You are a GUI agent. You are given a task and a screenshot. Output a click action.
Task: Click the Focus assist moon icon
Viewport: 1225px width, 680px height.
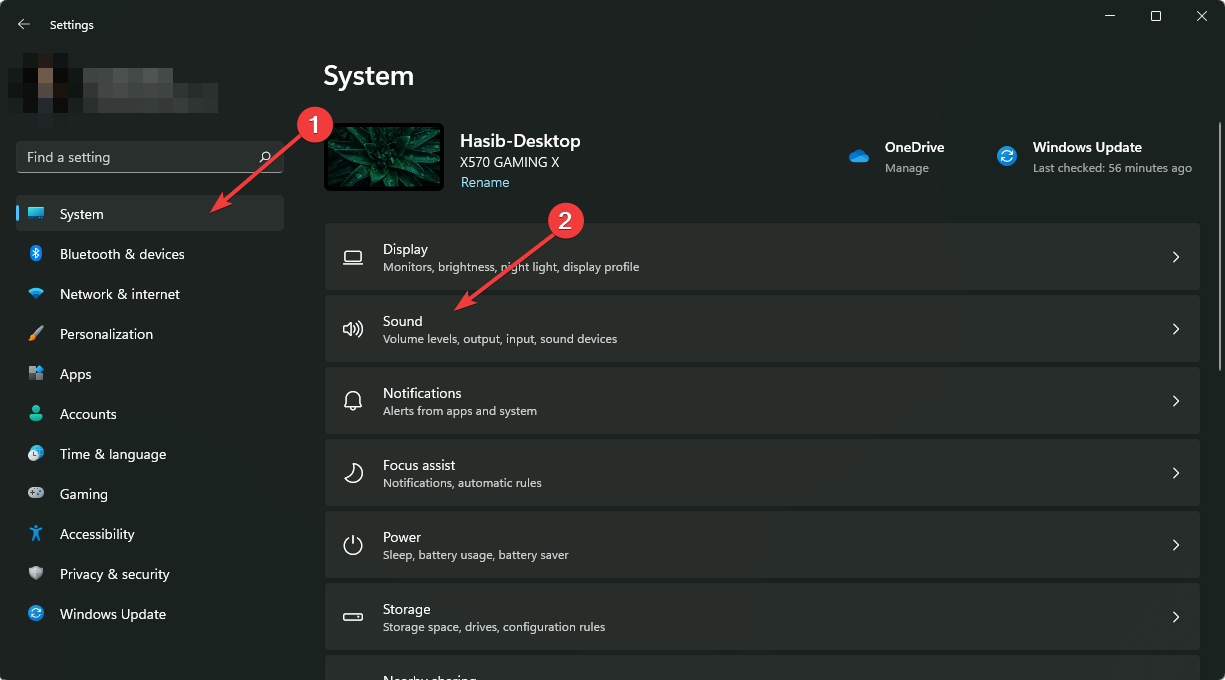353,473
